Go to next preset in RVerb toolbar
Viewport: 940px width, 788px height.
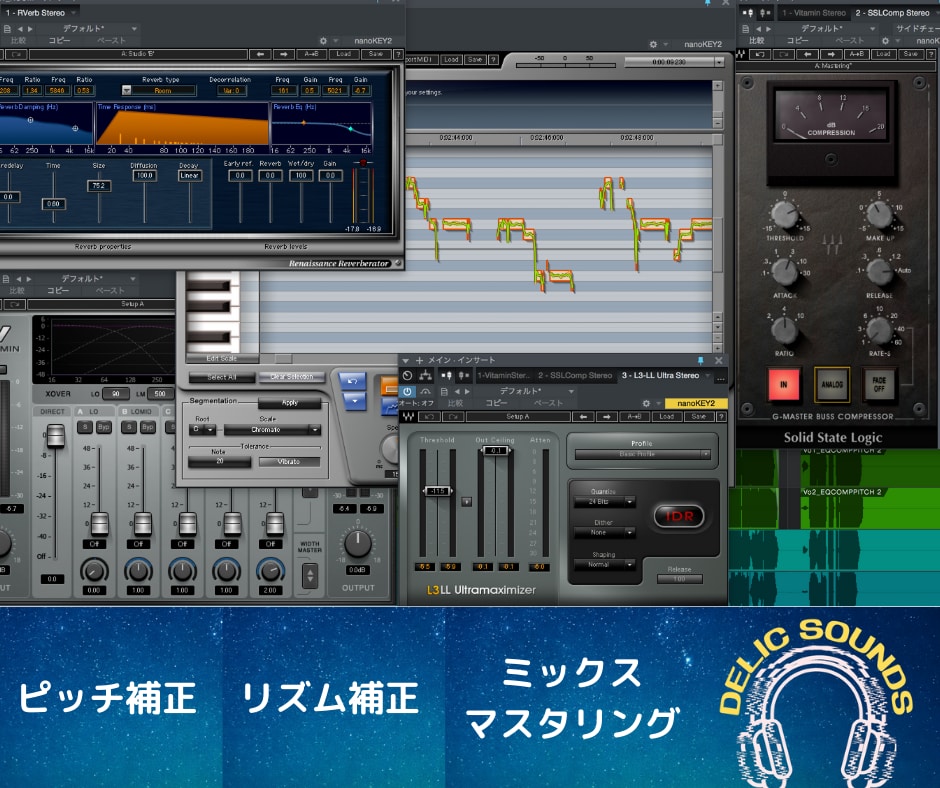pos(284,54)
